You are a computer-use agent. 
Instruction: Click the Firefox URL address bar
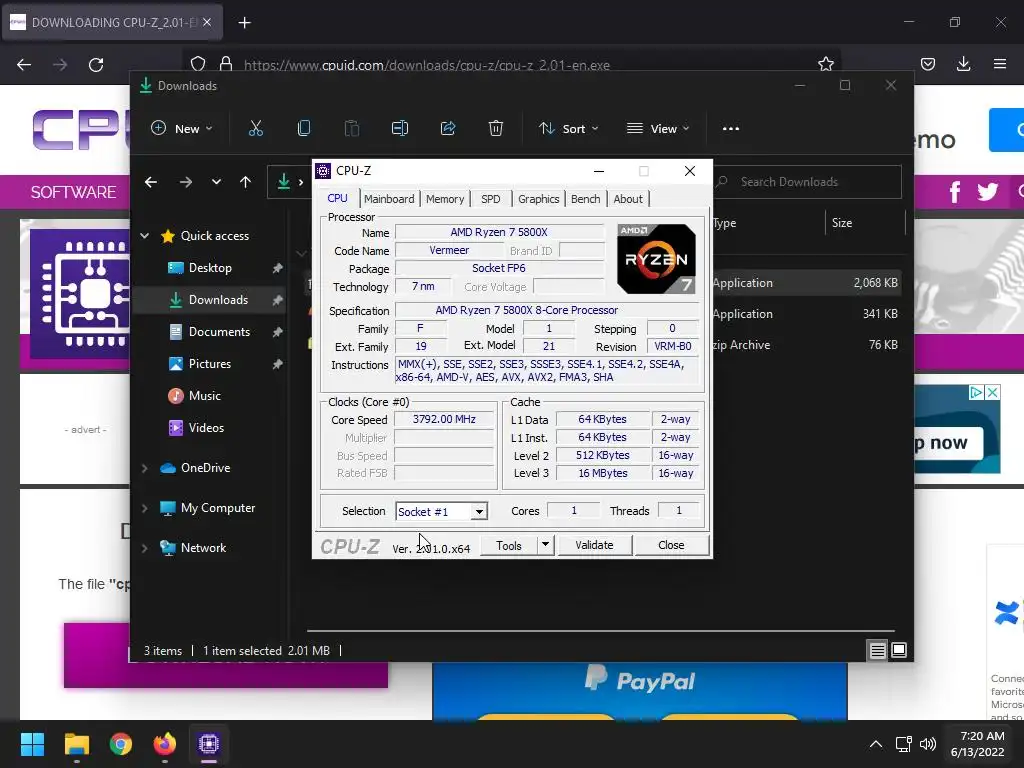(x=509, y=65)
